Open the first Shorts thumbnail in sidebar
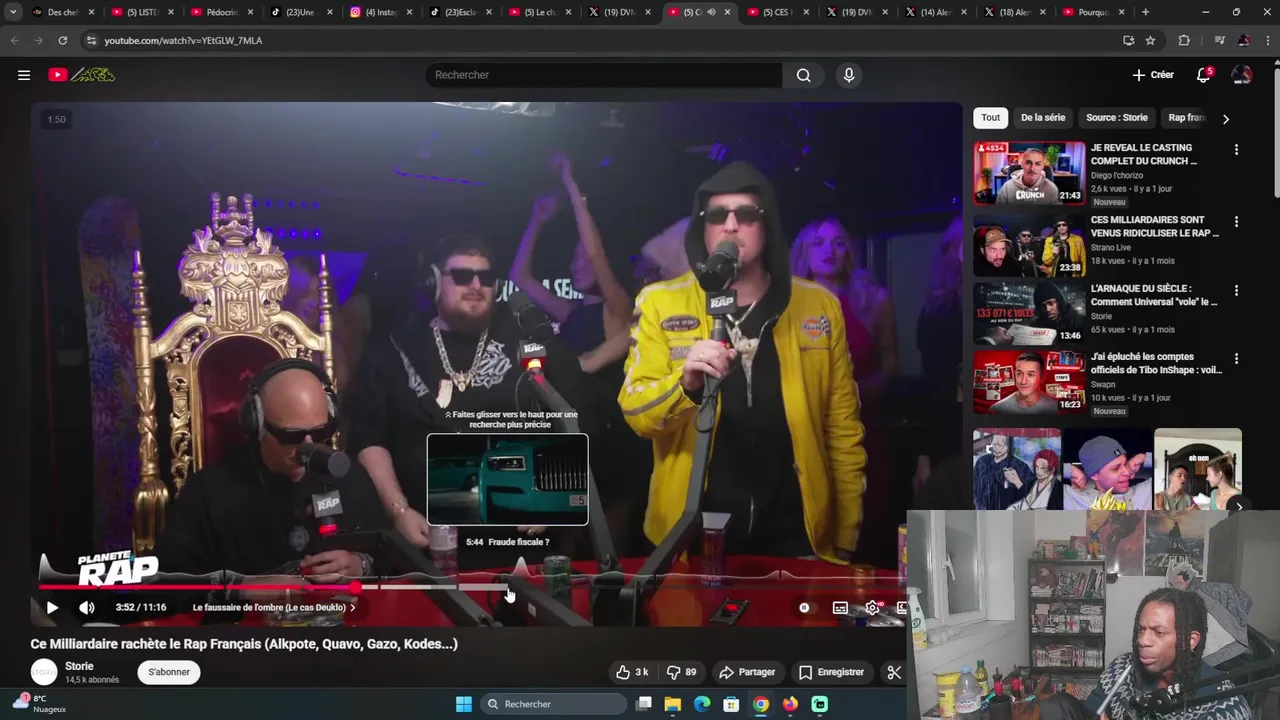1280x720 pixels. [1017, 470]
